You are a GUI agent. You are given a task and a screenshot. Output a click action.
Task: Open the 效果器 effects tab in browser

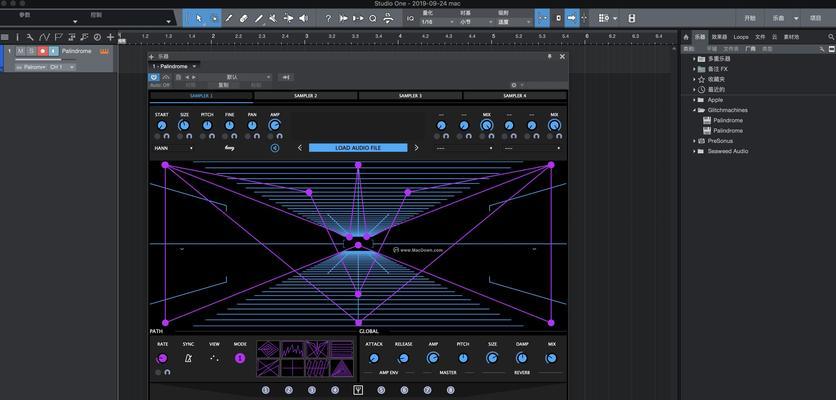(x=719, y=37)
